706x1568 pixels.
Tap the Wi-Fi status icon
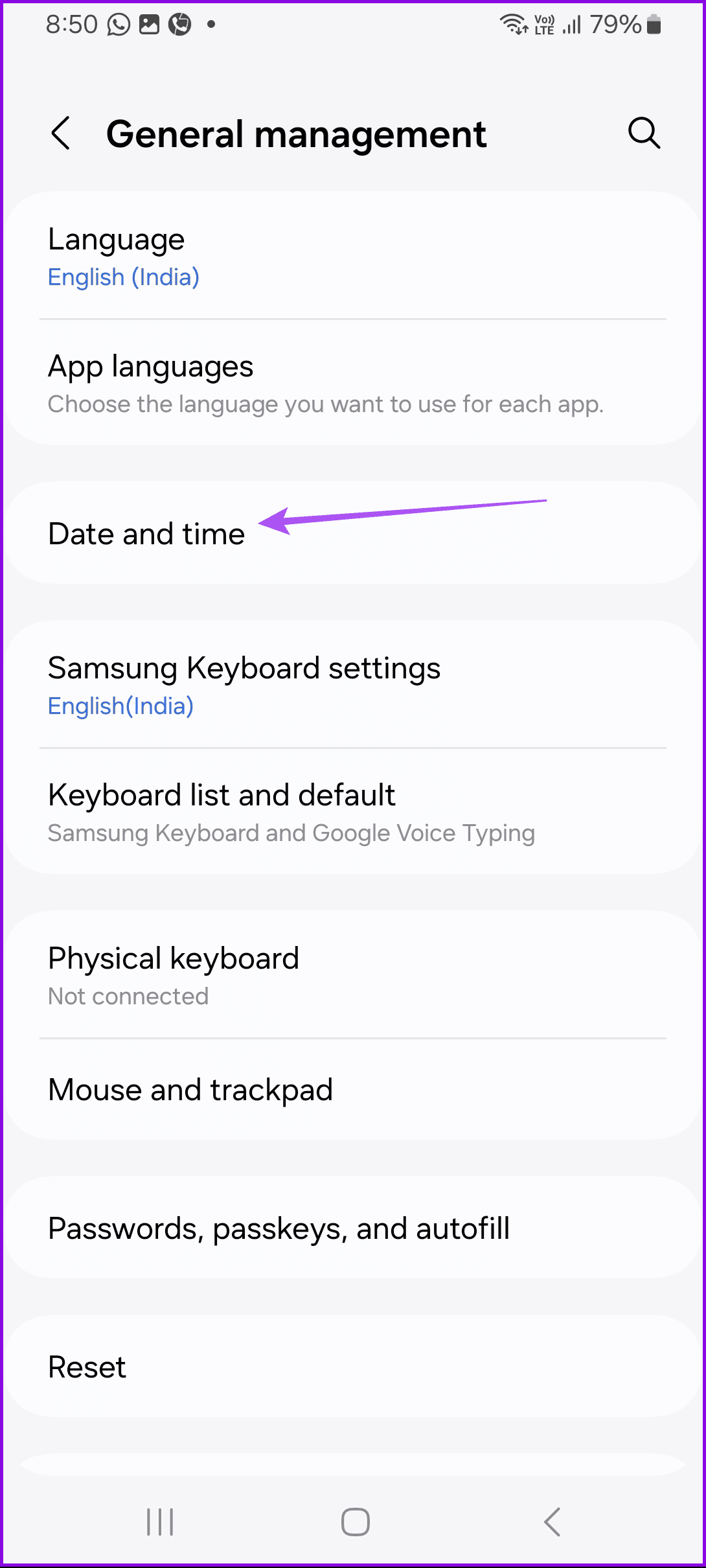[512, 24]
